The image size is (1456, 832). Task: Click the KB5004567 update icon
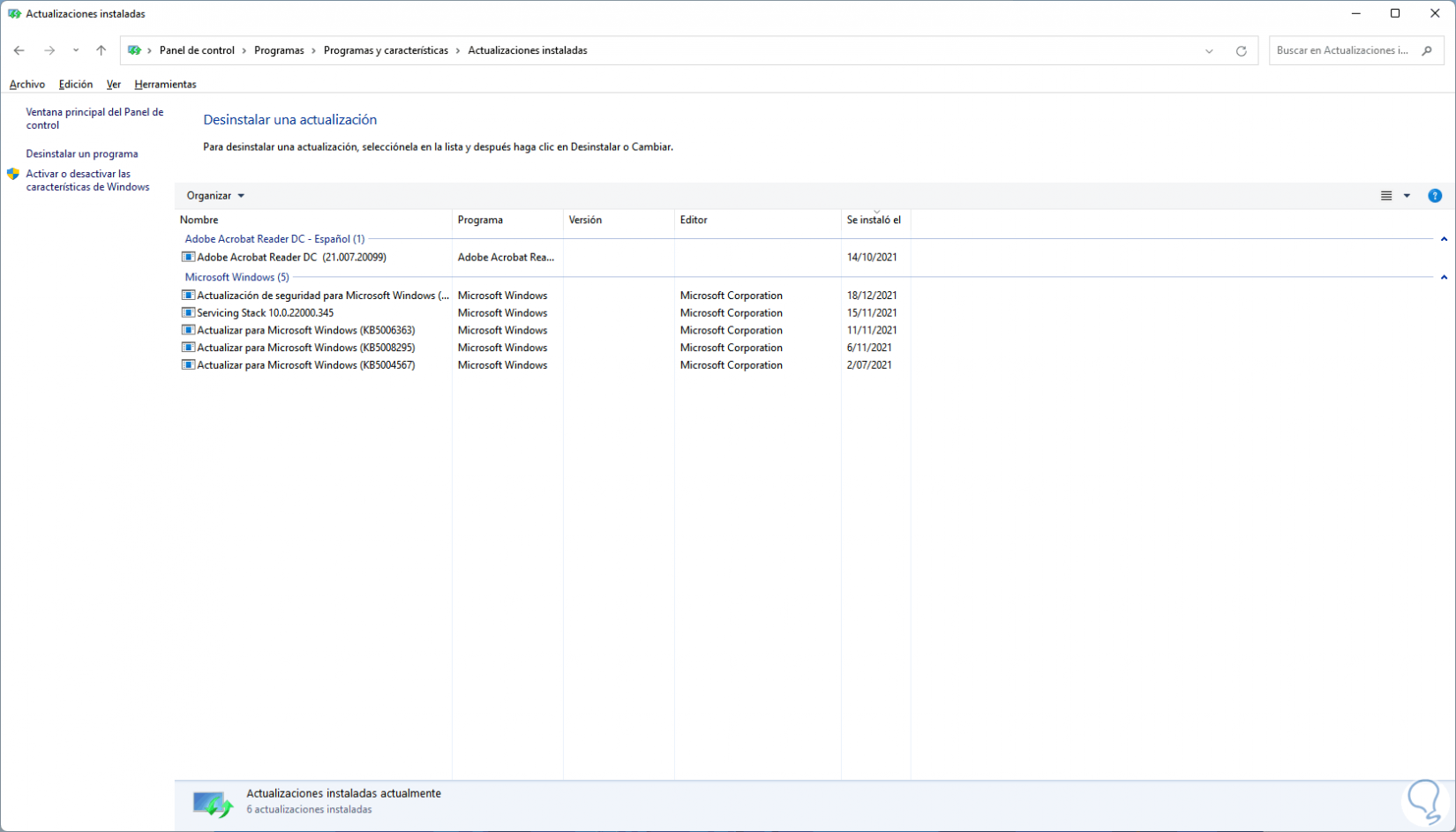188,364
